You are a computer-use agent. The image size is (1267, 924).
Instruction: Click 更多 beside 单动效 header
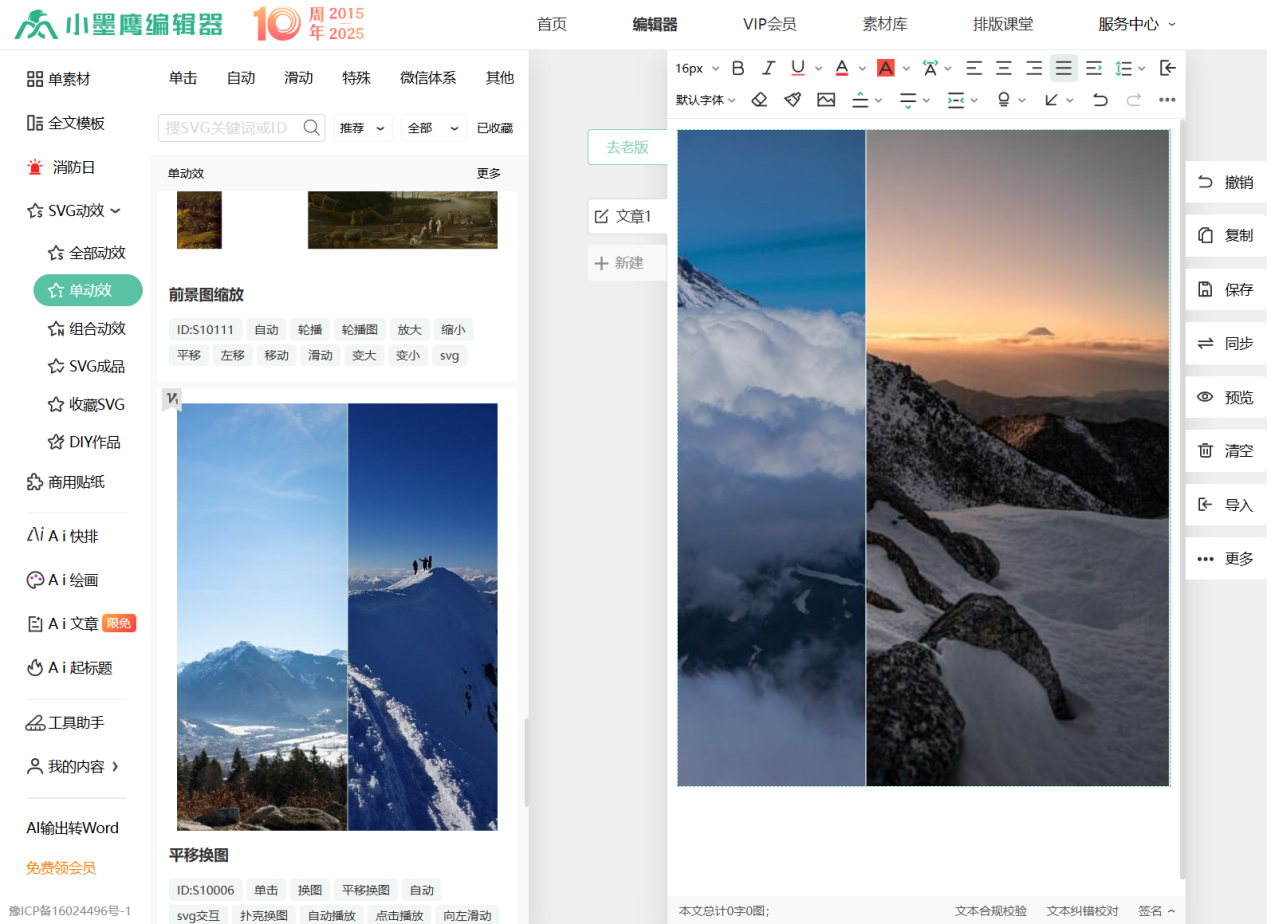(489, 173)
